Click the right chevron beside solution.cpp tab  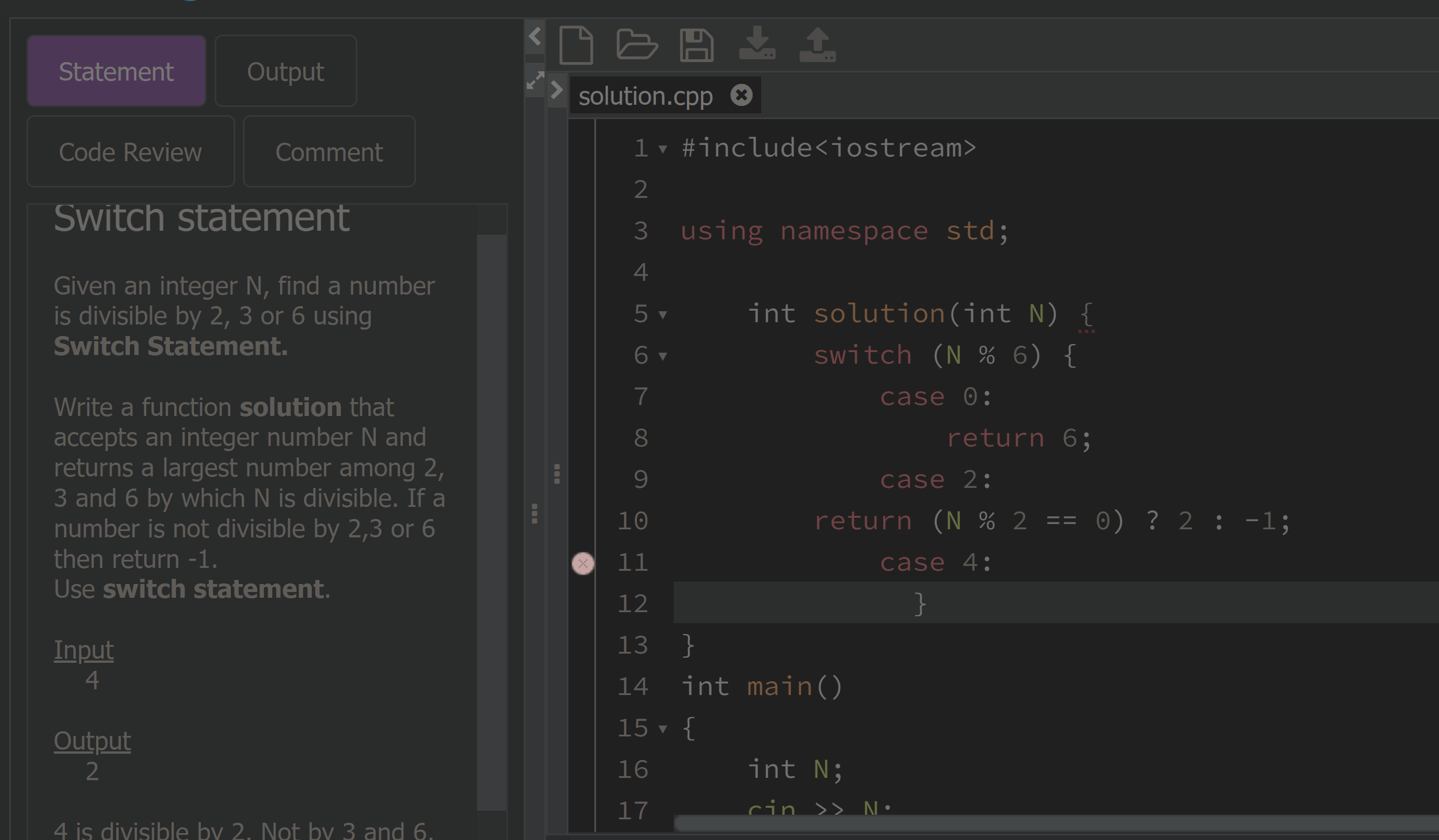pyautogui.click(x=556, y=90)
